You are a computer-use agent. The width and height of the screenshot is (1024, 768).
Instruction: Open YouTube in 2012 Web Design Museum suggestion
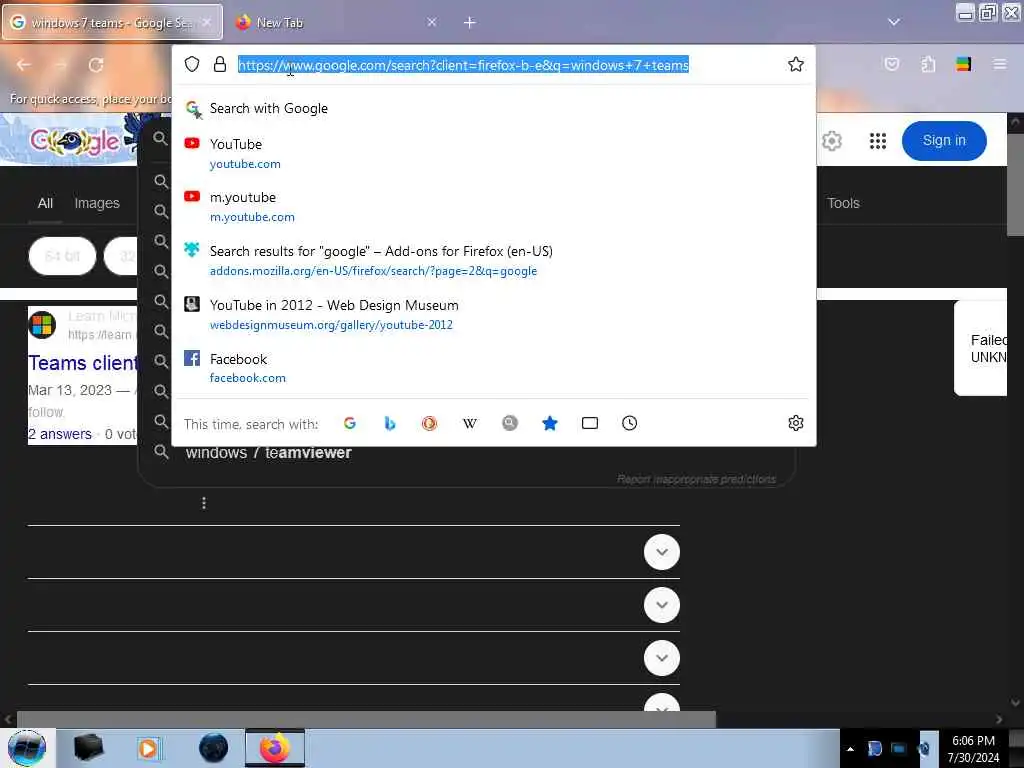tap(494, 314)
